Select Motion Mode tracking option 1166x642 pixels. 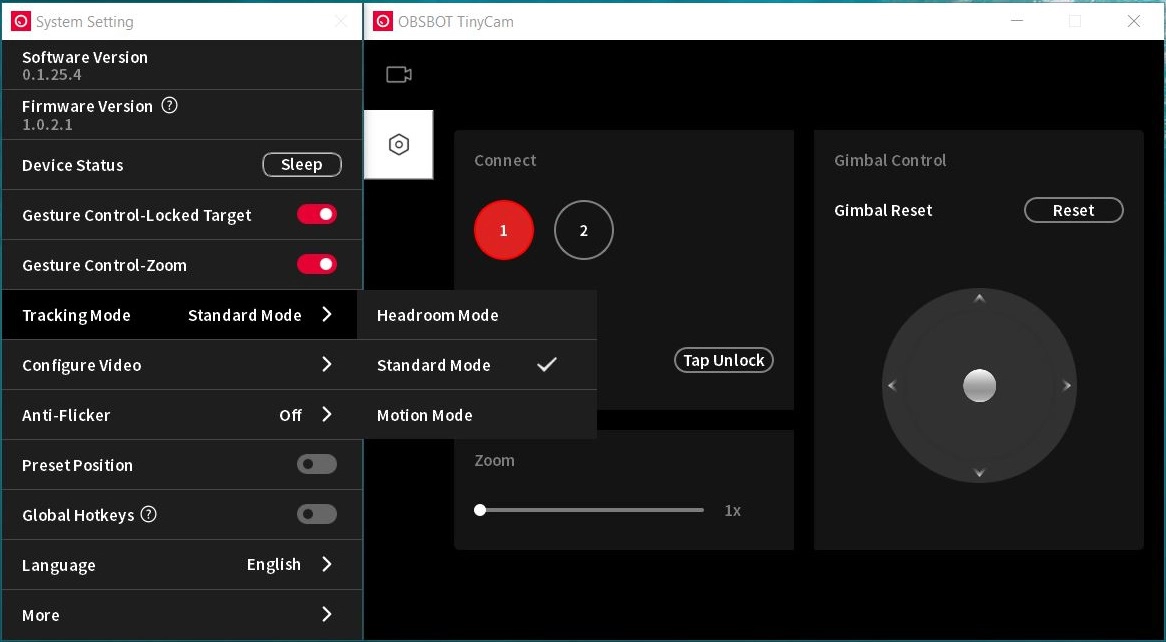[x=477, y=414]
